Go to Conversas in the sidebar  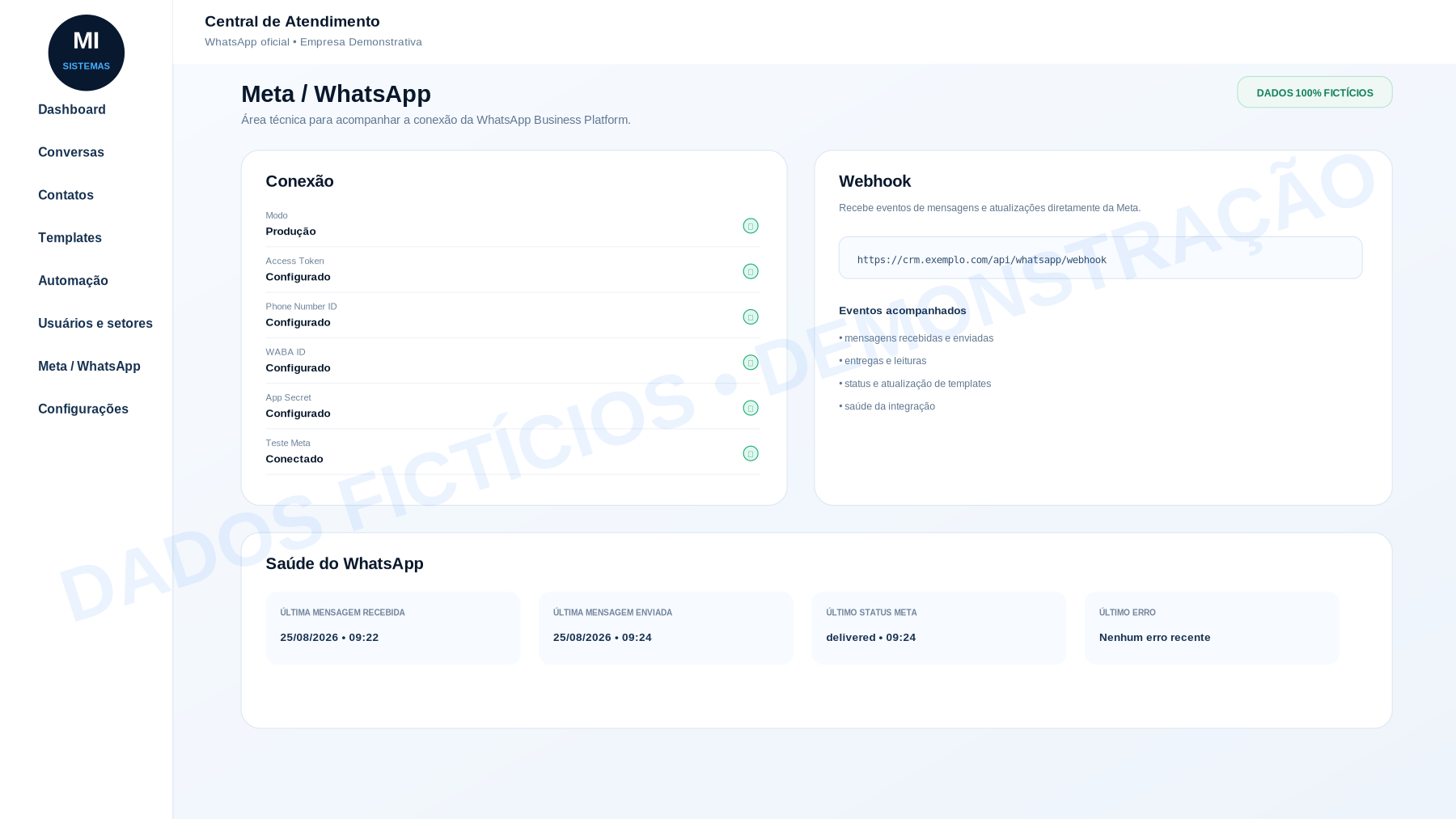[71, 152]
